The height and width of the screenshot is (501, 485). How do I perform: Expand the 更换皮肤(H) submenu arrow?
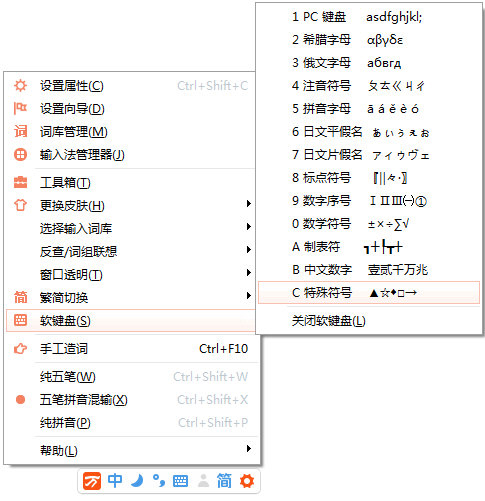248,204
